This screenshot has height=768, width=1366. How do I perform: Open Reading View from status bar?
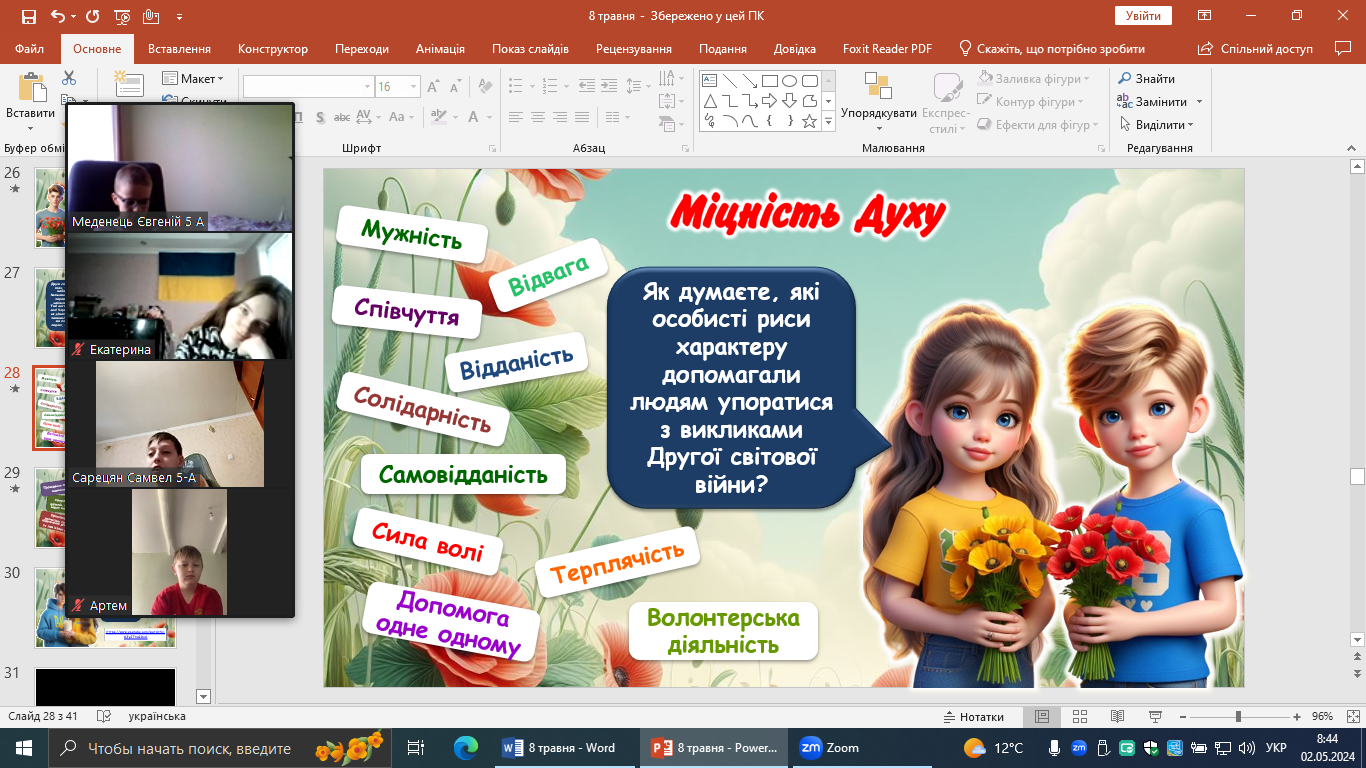pos(1116,717)
